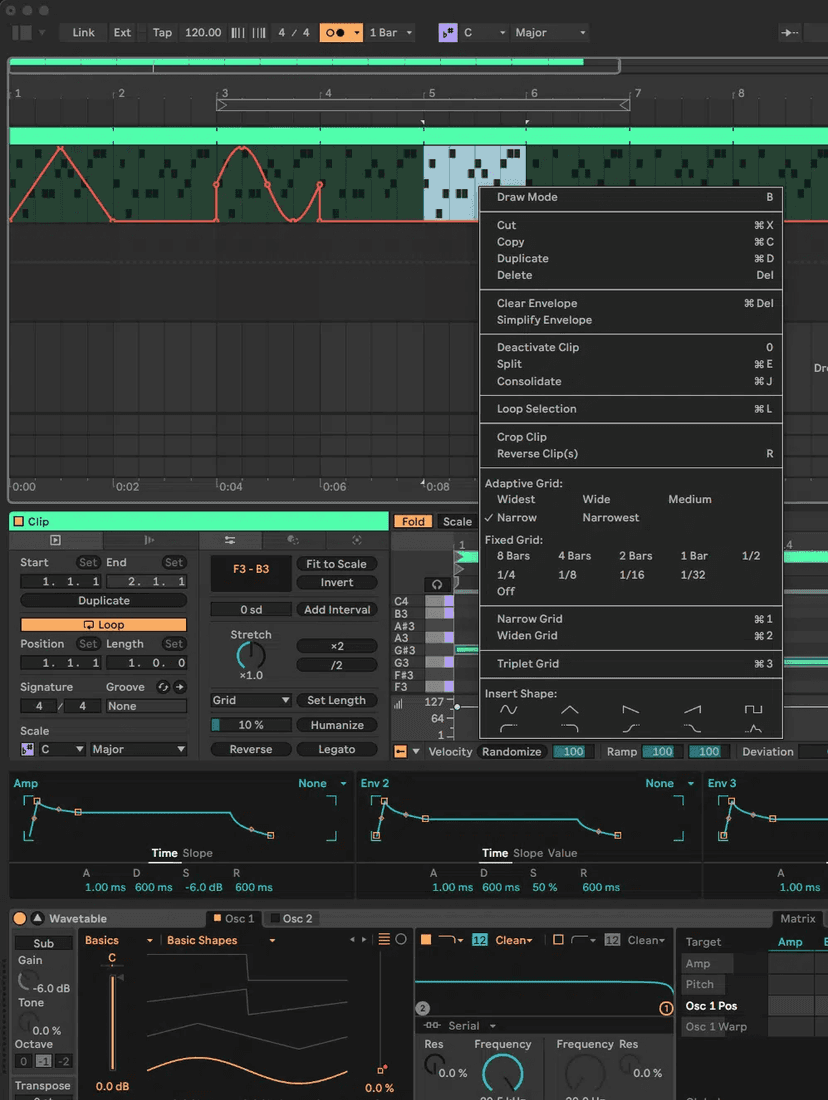The width and height of the screenshot is (828, 1100).
Task: Click the Legato button
Action: (x=337, y=749)
